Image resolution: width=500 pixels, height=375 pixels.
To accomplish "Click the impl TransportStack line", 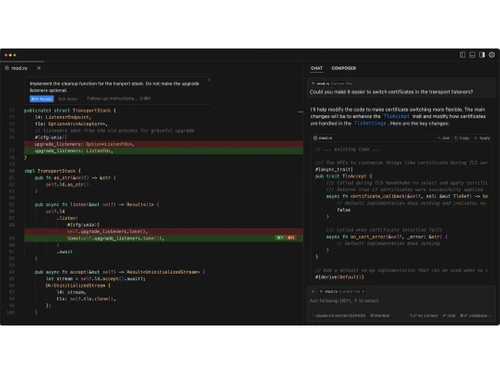I will click(52, 171).
